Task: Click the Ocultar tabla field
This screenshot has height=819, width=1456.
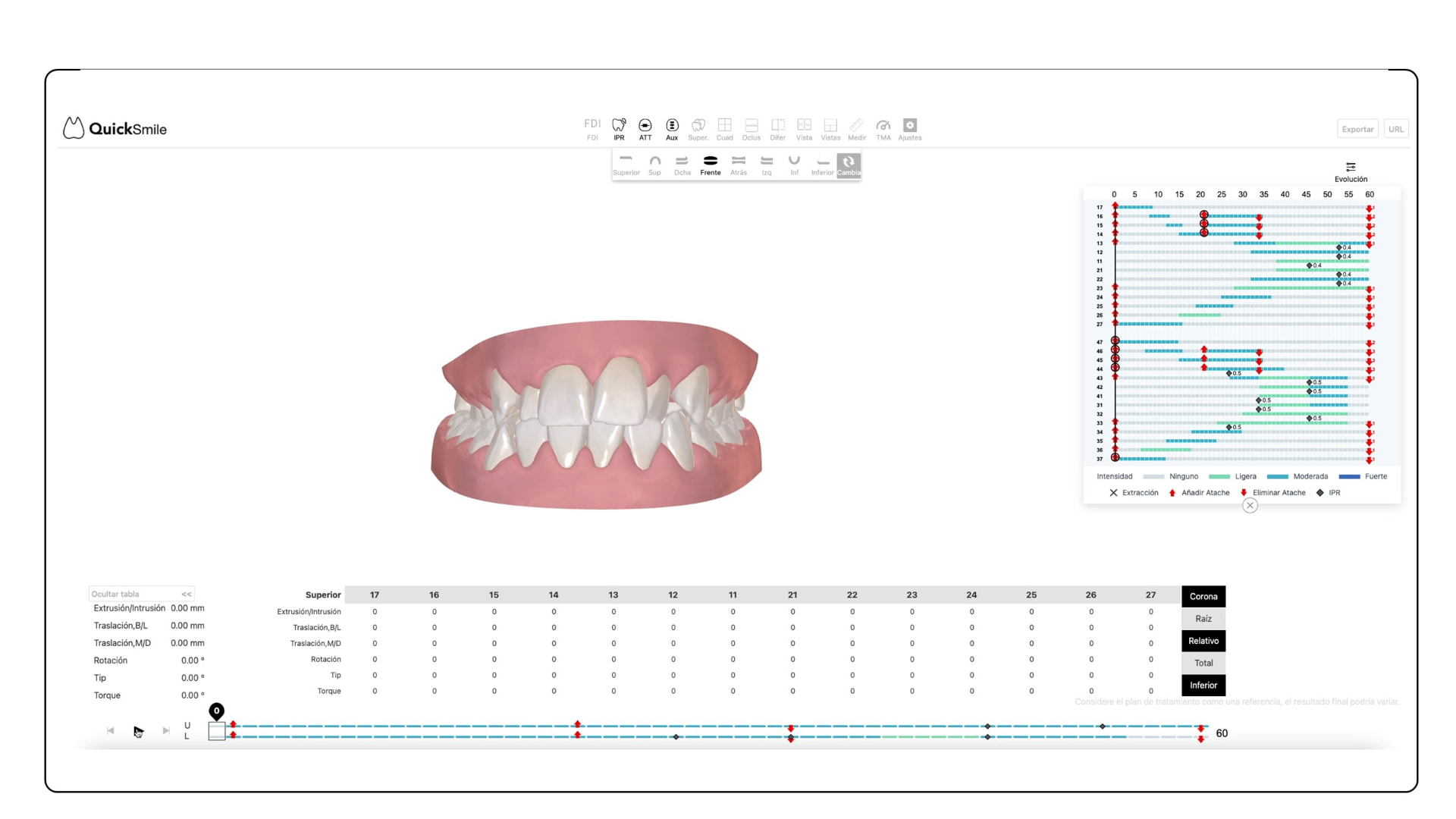Action: (x=142, y=595)
